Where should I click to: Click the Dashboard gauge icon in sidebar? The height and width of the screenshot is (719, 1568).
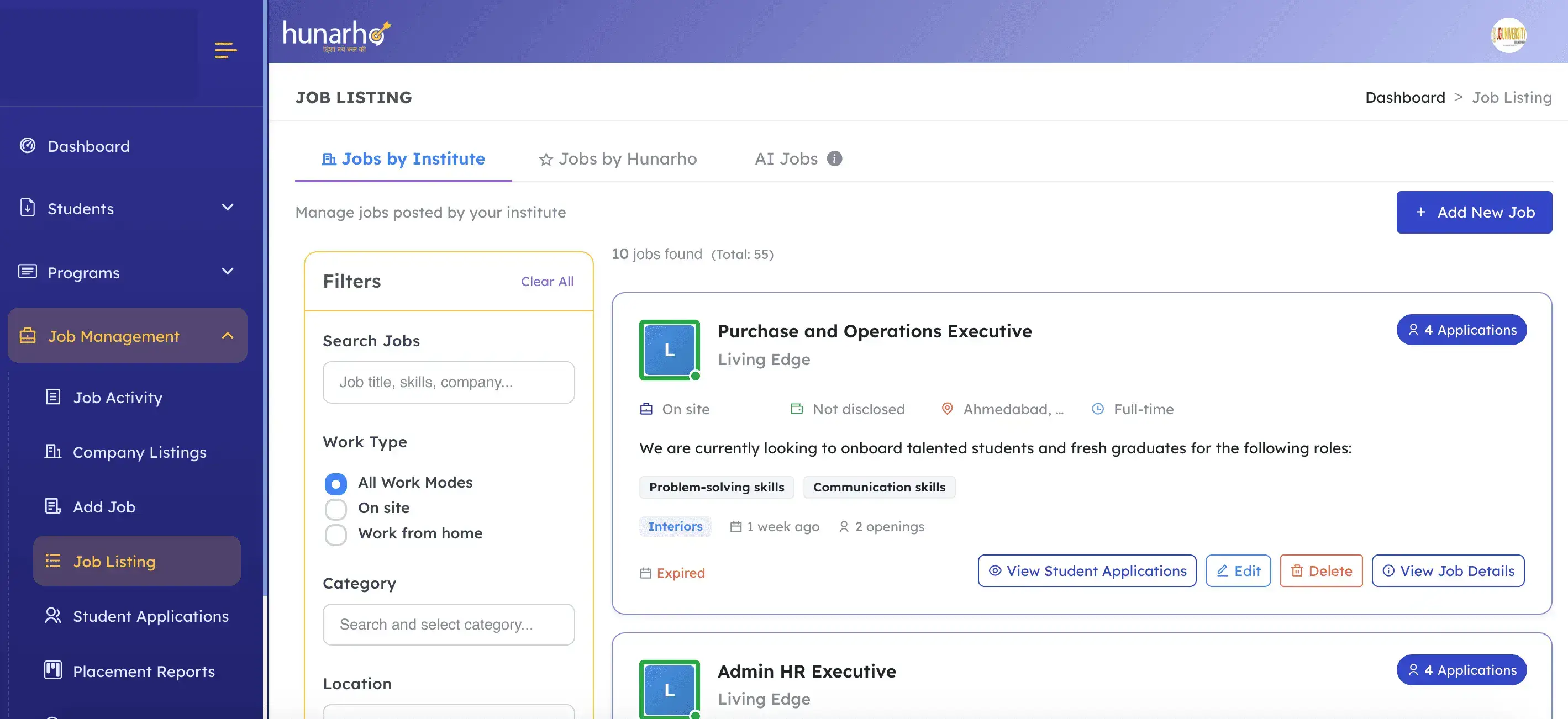pyautogui.click(x=28, y=145)
